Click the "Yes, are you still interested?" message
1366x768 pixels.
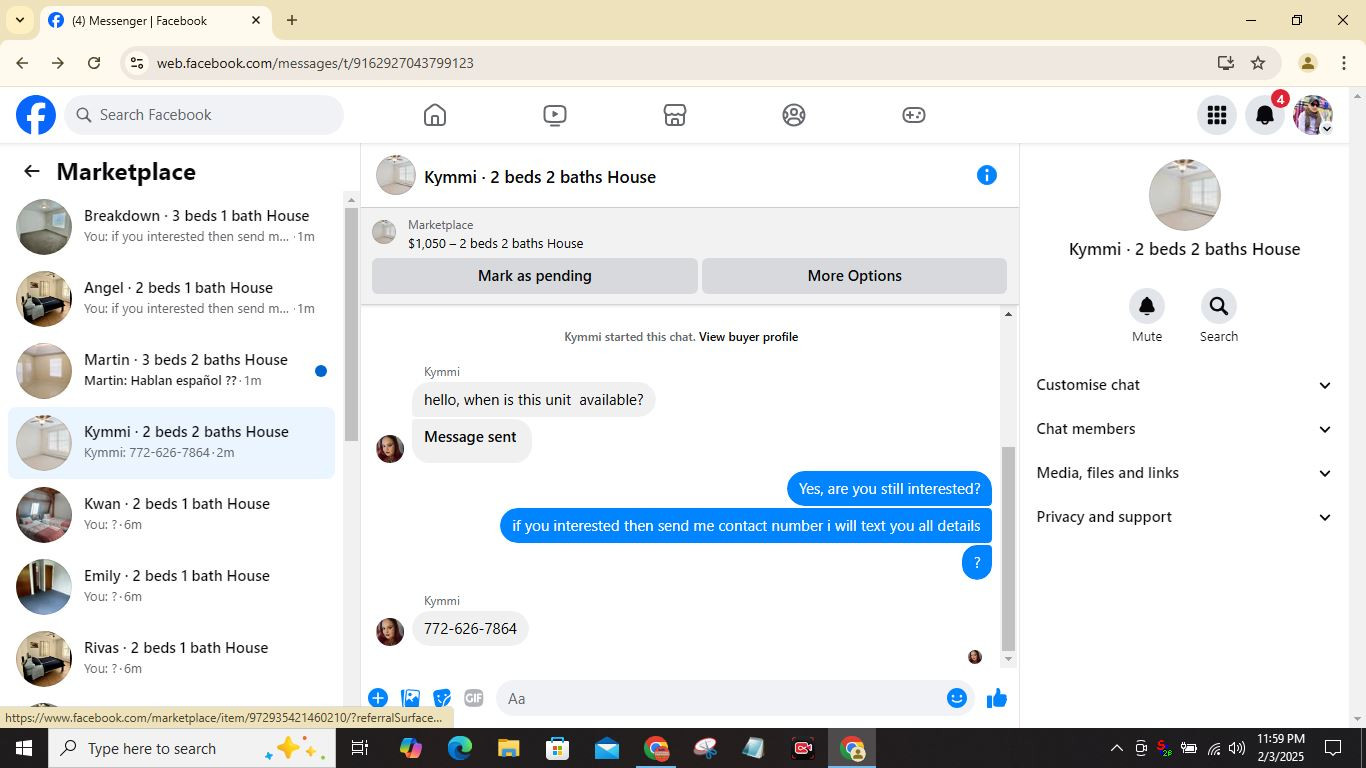pos(889,489)
